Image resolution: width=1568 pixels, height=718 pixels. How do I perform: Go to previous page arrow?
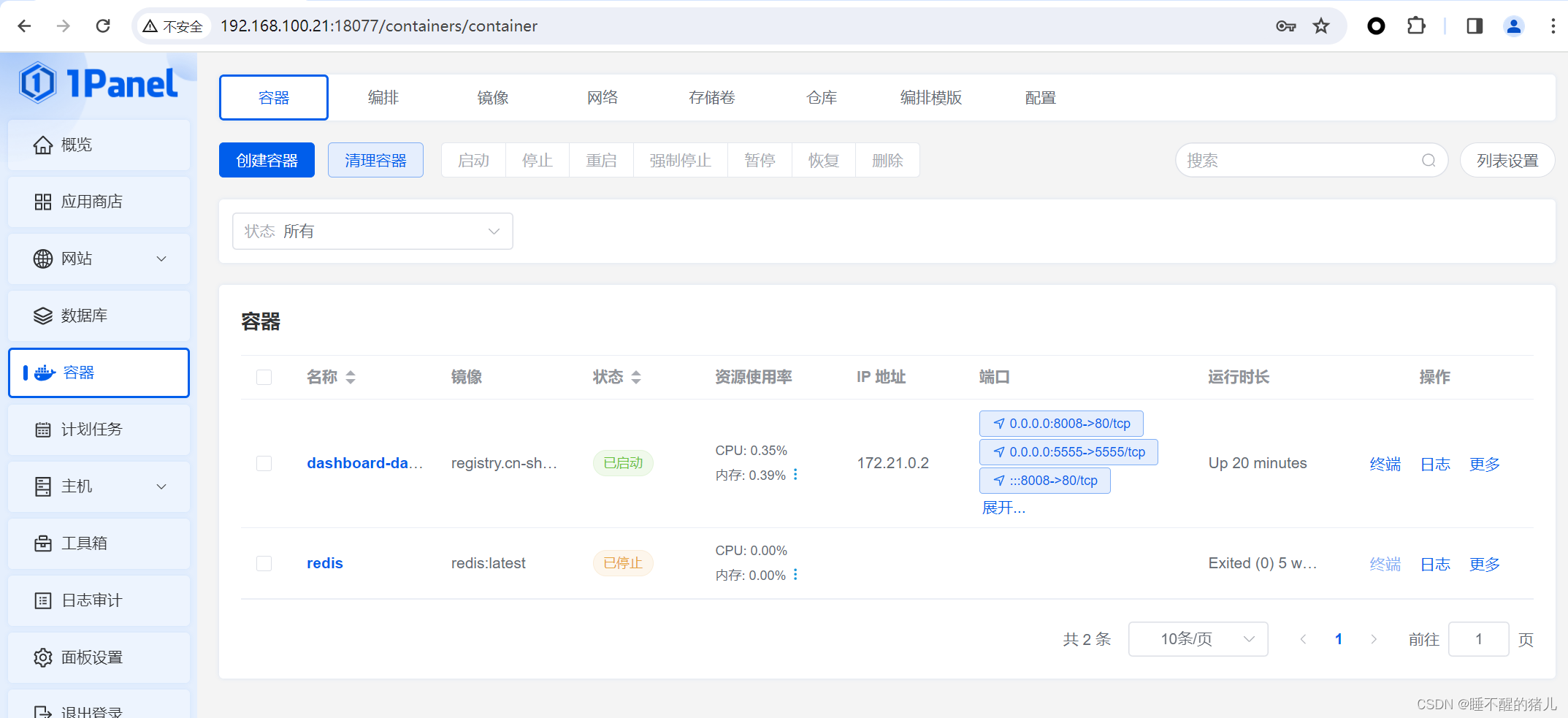(1303, 639)
